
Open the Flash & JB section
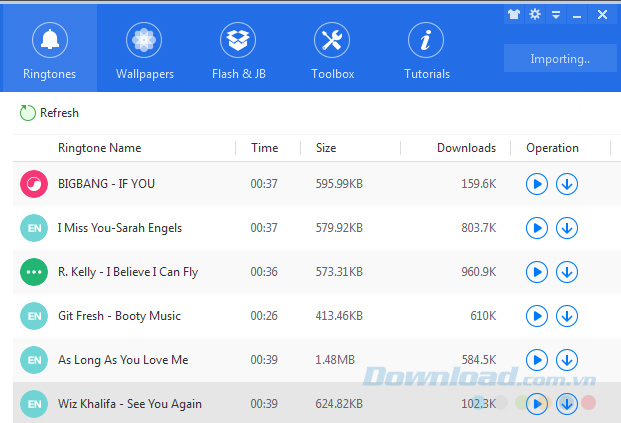(x=238, y=50)
